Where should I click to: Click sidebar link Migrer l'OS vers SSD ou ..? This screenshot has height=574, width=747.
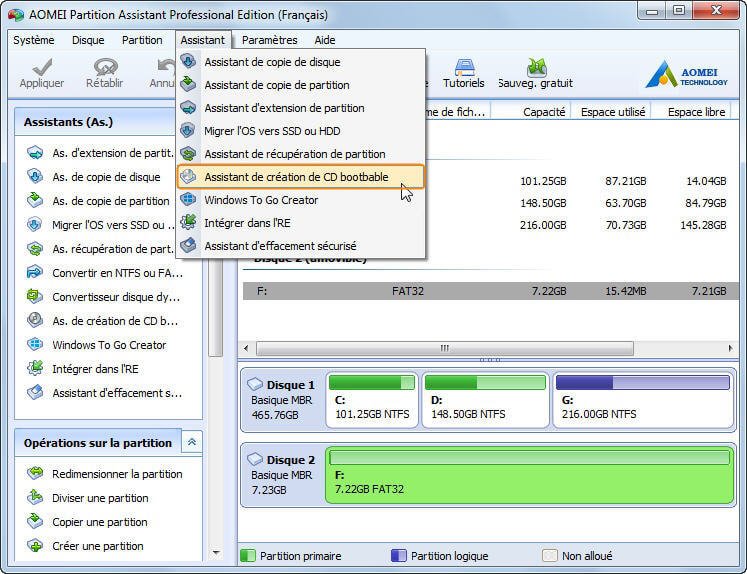tap(113, 225)
